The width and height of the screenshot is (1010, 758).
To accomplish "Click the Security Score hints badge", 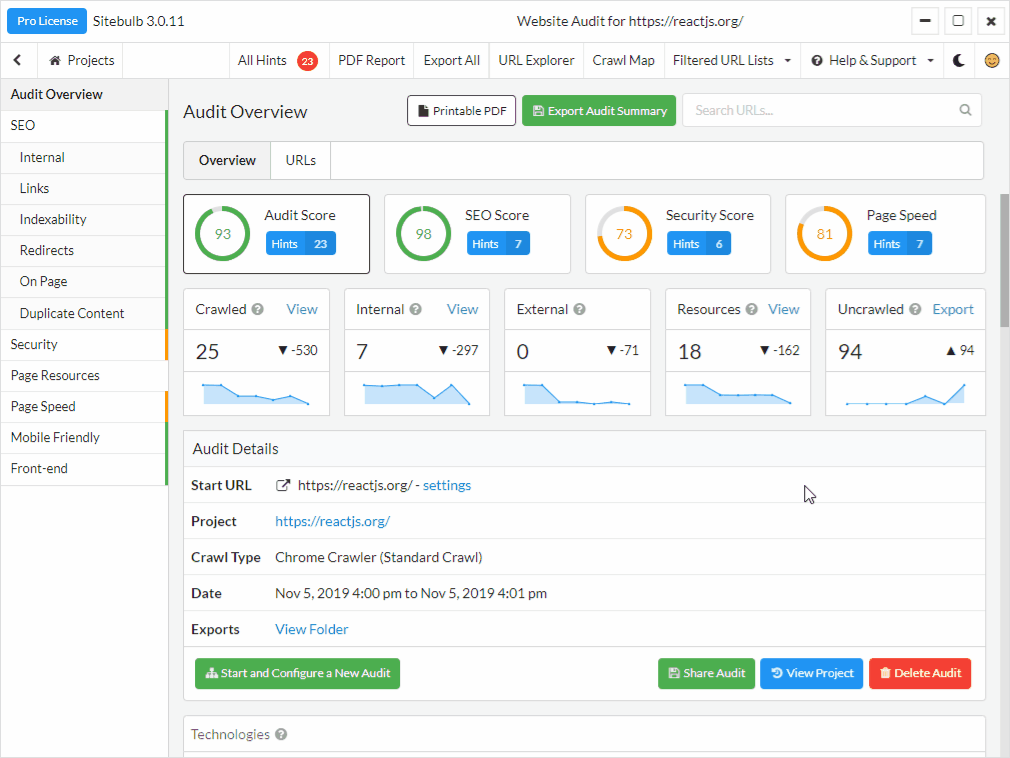I will (699, 244).
